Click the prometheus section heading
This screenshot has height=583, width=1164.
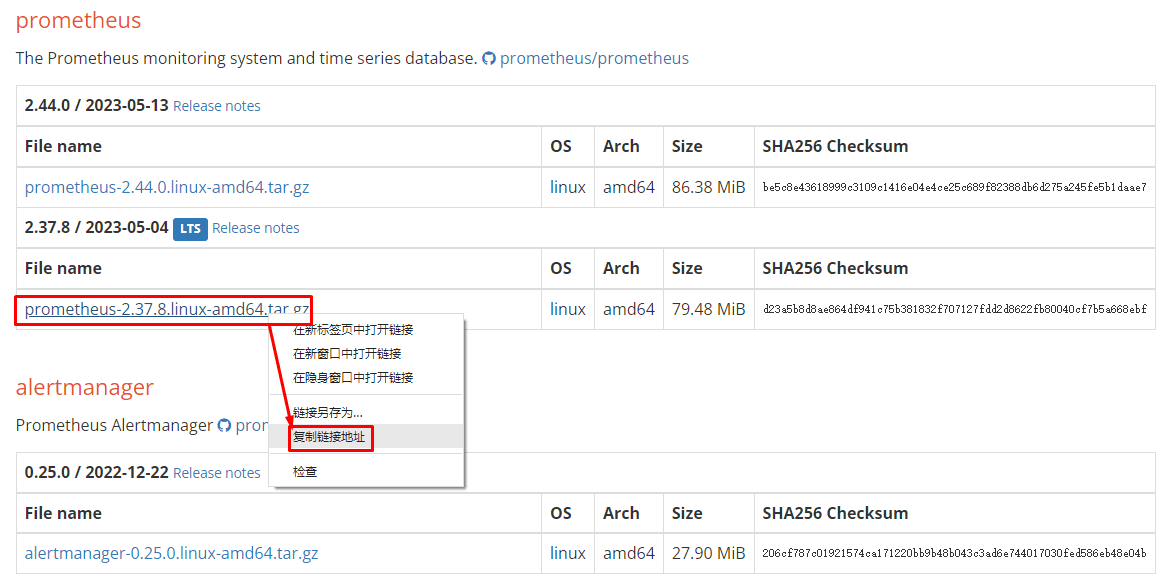(x=78, y=20)
